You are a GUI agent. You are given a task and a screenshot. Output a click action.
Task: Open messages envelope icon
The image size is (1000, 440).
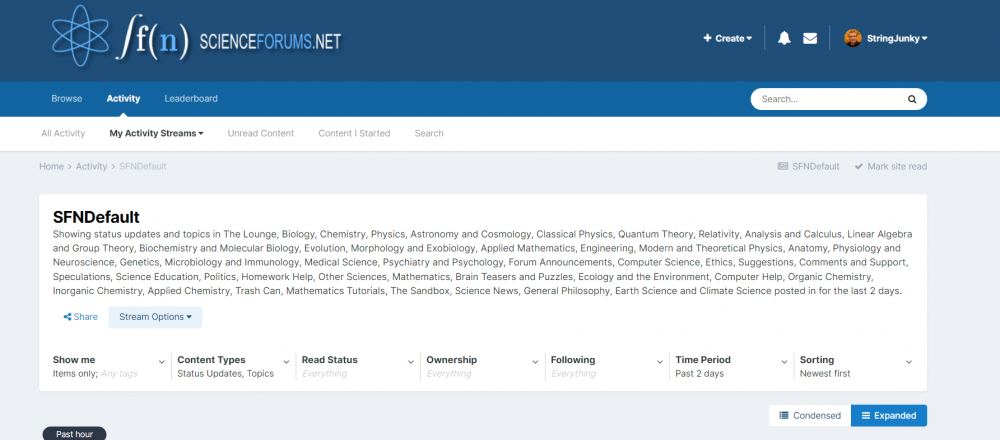810,38
